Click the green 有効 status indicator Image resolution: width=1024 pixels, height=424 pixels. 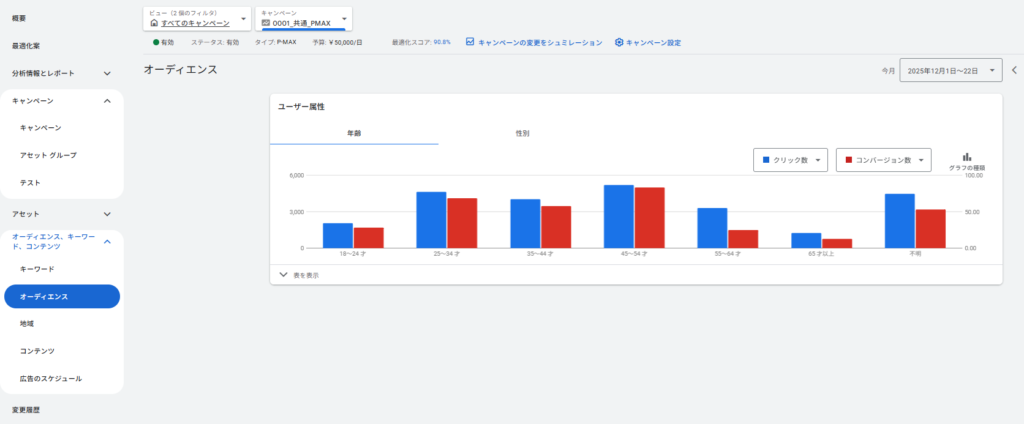156,43
